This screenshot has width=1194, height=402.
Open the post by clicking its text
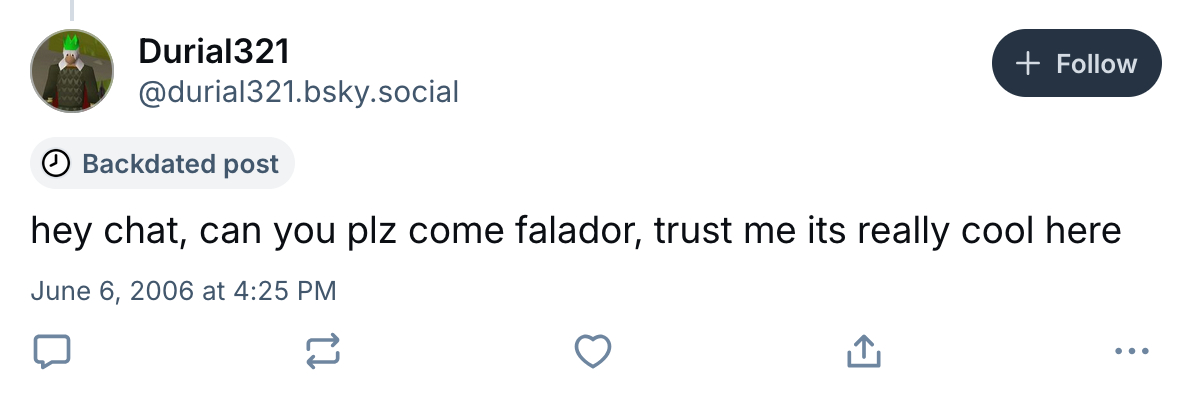(x=575, y=231)
